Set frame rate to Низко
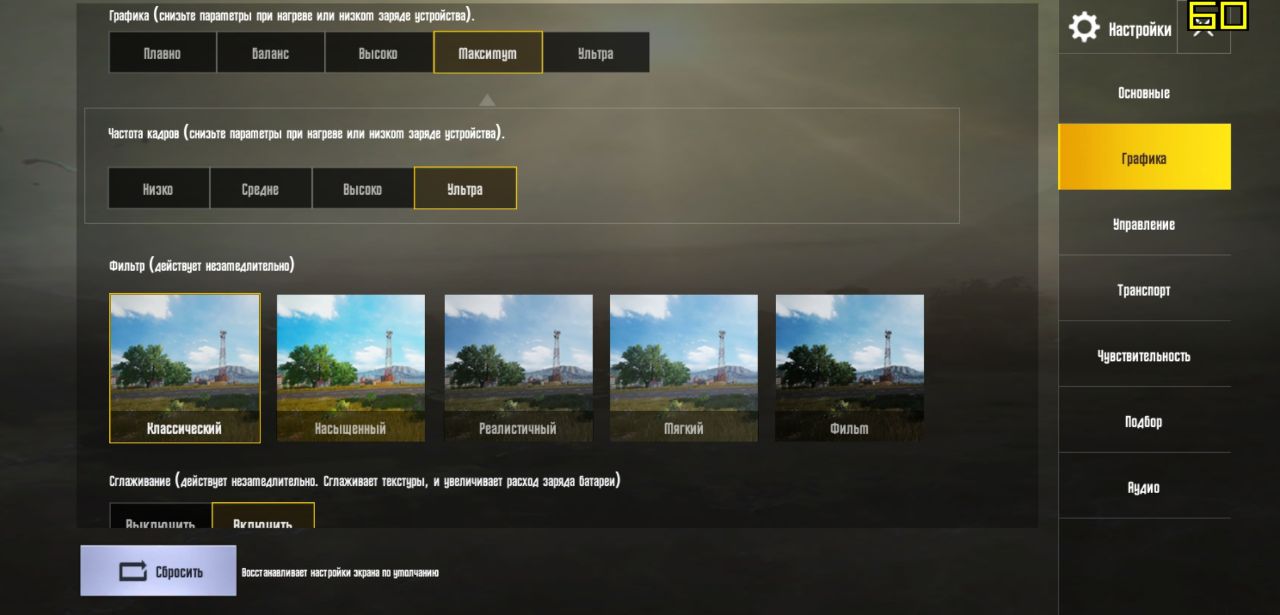Image resolution: width=1280 pixels, height=615 pixels. pos(159,188)
